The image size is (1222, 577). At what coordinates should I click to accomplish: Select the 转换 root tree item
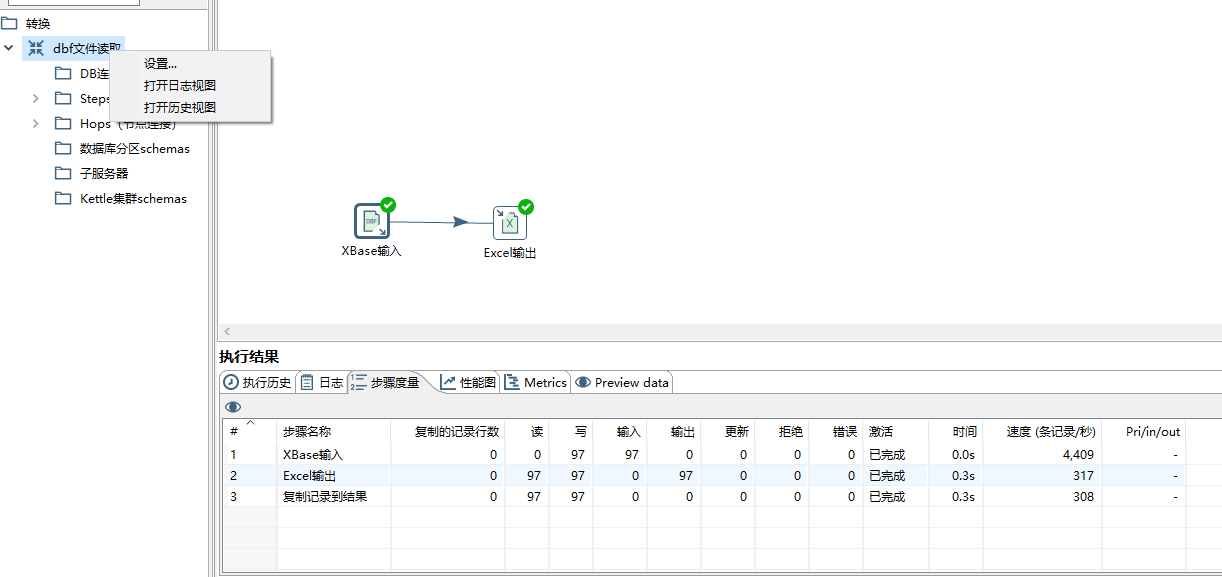(x=38, y=23)
